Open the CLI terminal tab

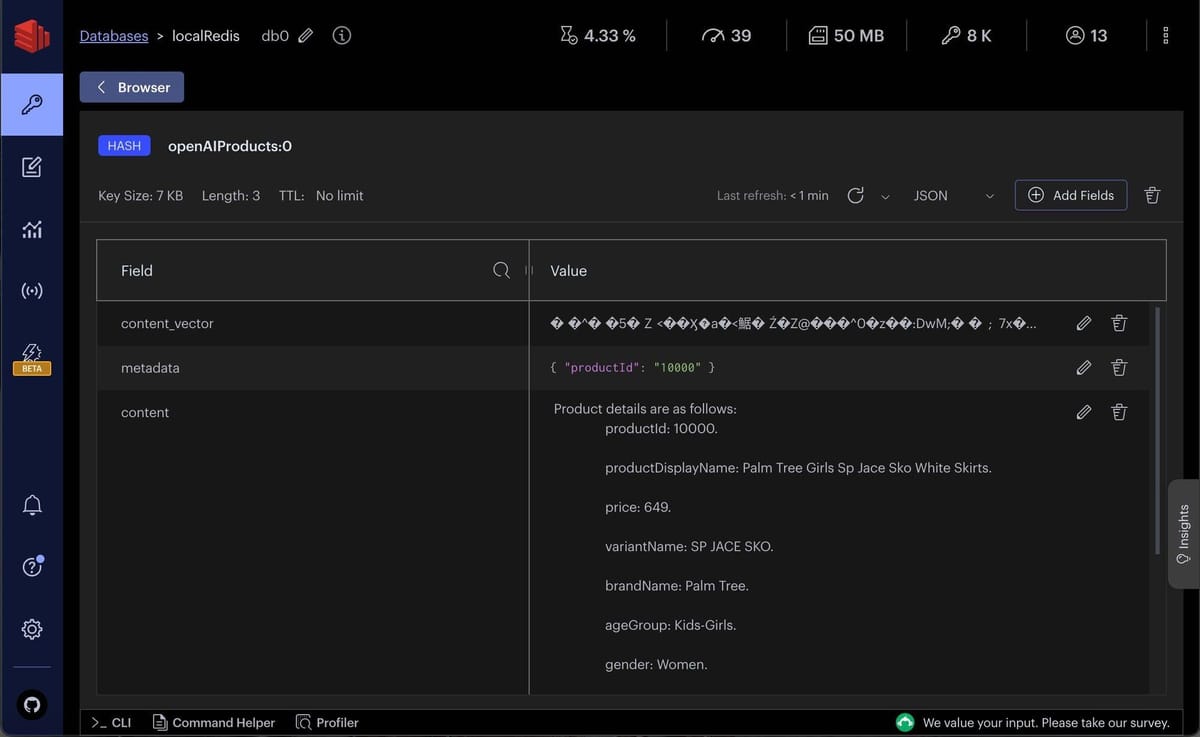(x=110, y=722)
